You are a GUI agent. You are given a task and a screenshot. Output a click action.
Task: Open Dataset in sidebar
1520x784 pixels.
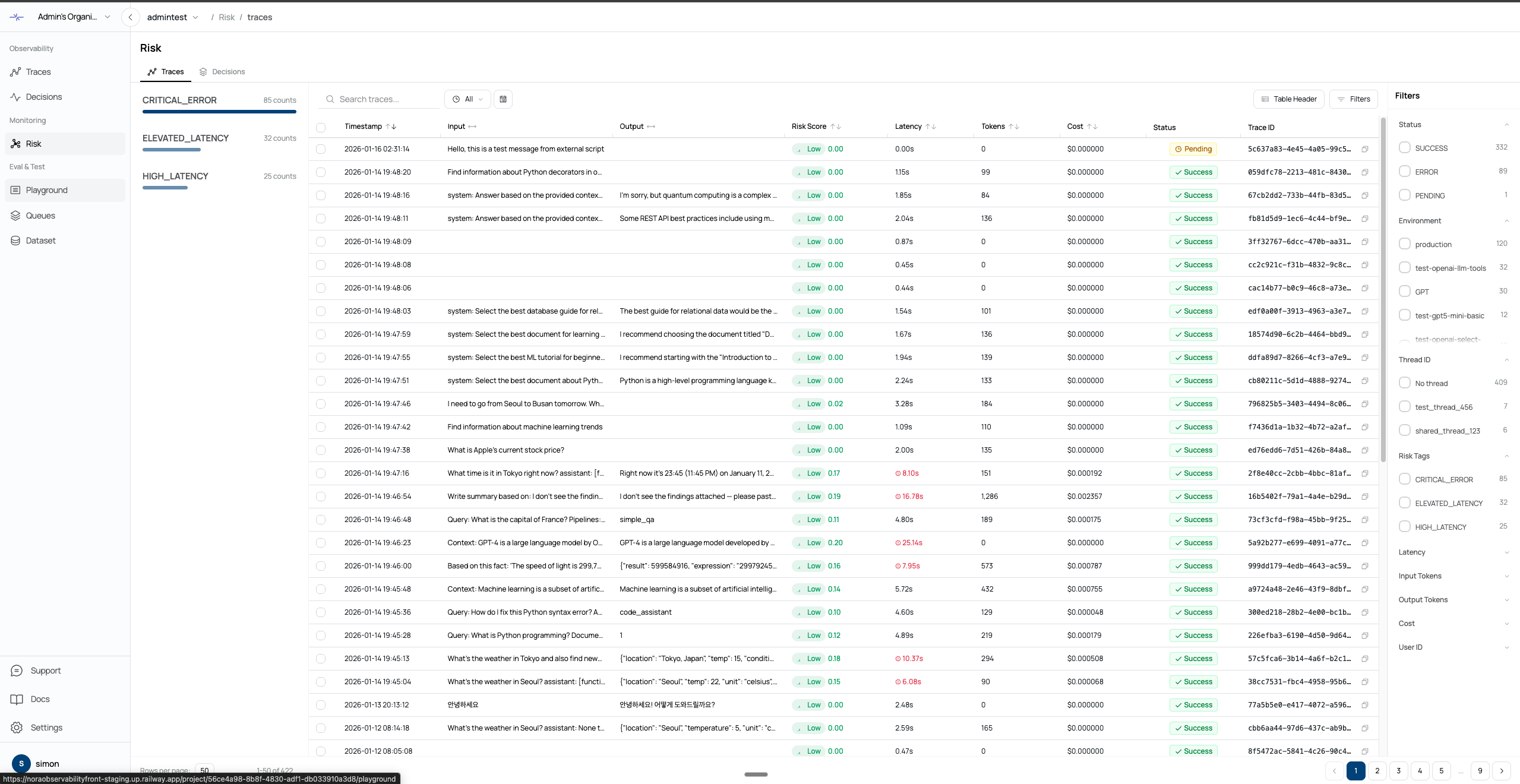tap(40, 241)
